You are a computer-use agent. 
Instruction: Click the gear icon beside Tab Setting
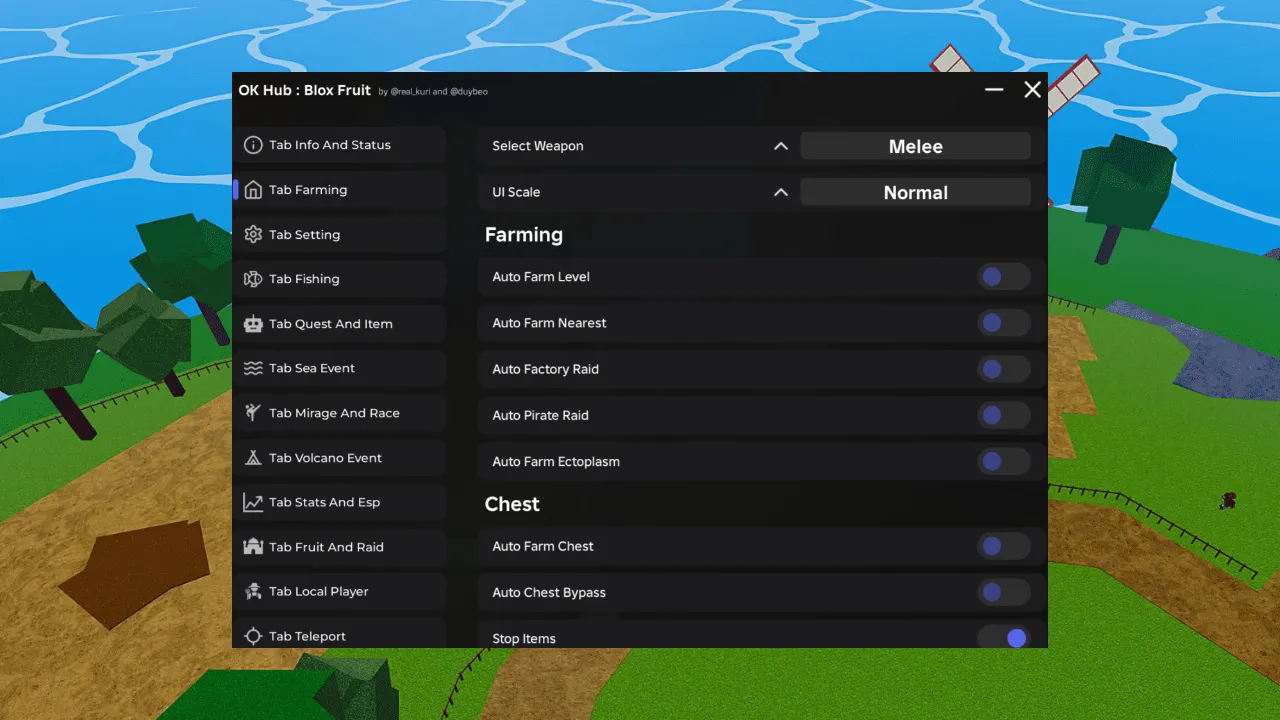coord(253,234)
